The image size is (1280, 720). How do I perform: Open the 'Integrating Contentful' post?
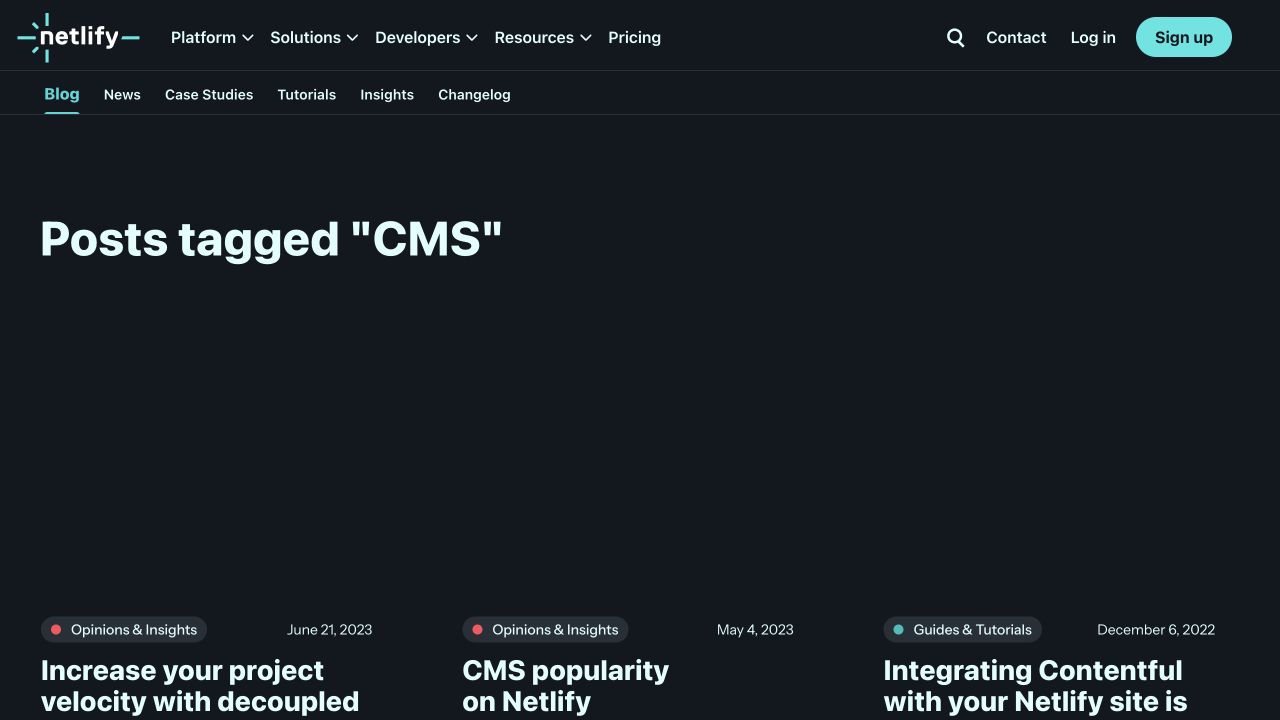(1035, 686)
